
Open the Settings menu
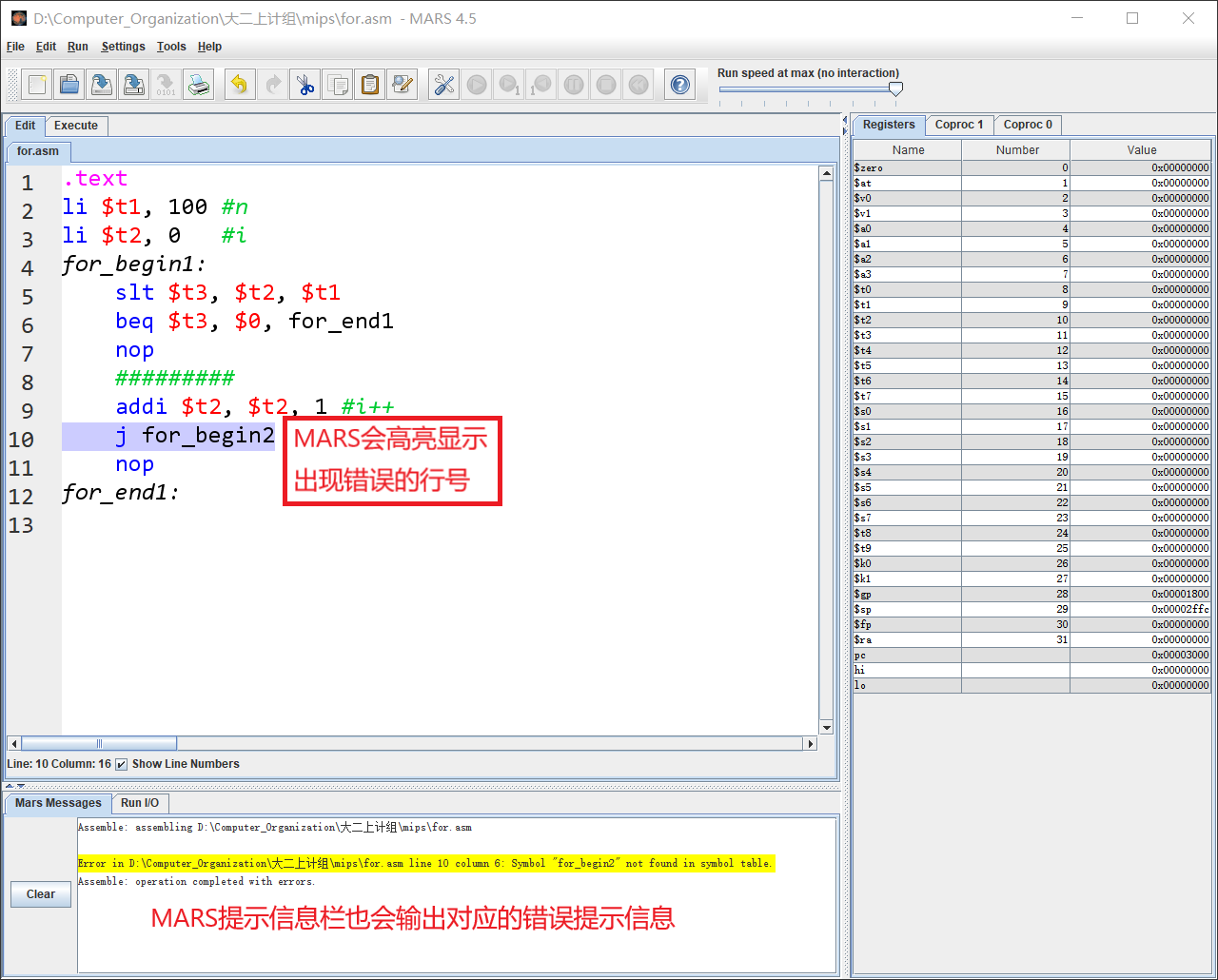[x=124, y=47]
